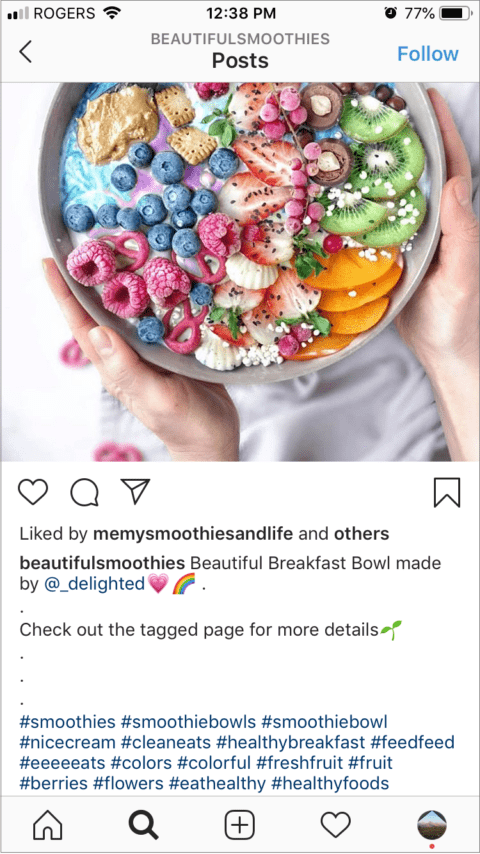Image resolution: width=480 pixels, height=854 pixels.
Task: Tap the battery indicator in the status bar
Action: click(x=455, y=13)
